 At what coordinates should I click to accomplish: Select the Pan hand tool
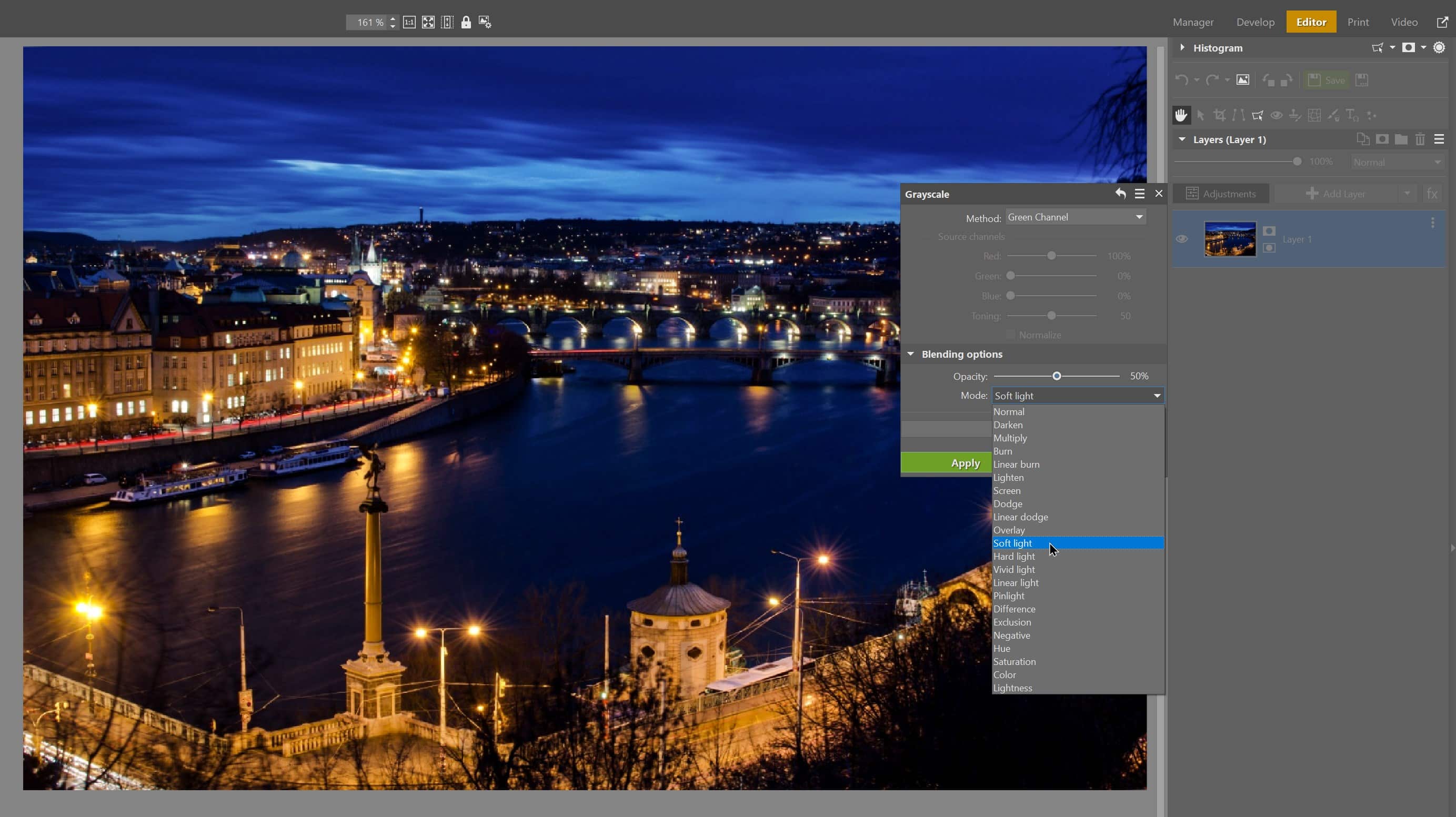coord(1181,115)
